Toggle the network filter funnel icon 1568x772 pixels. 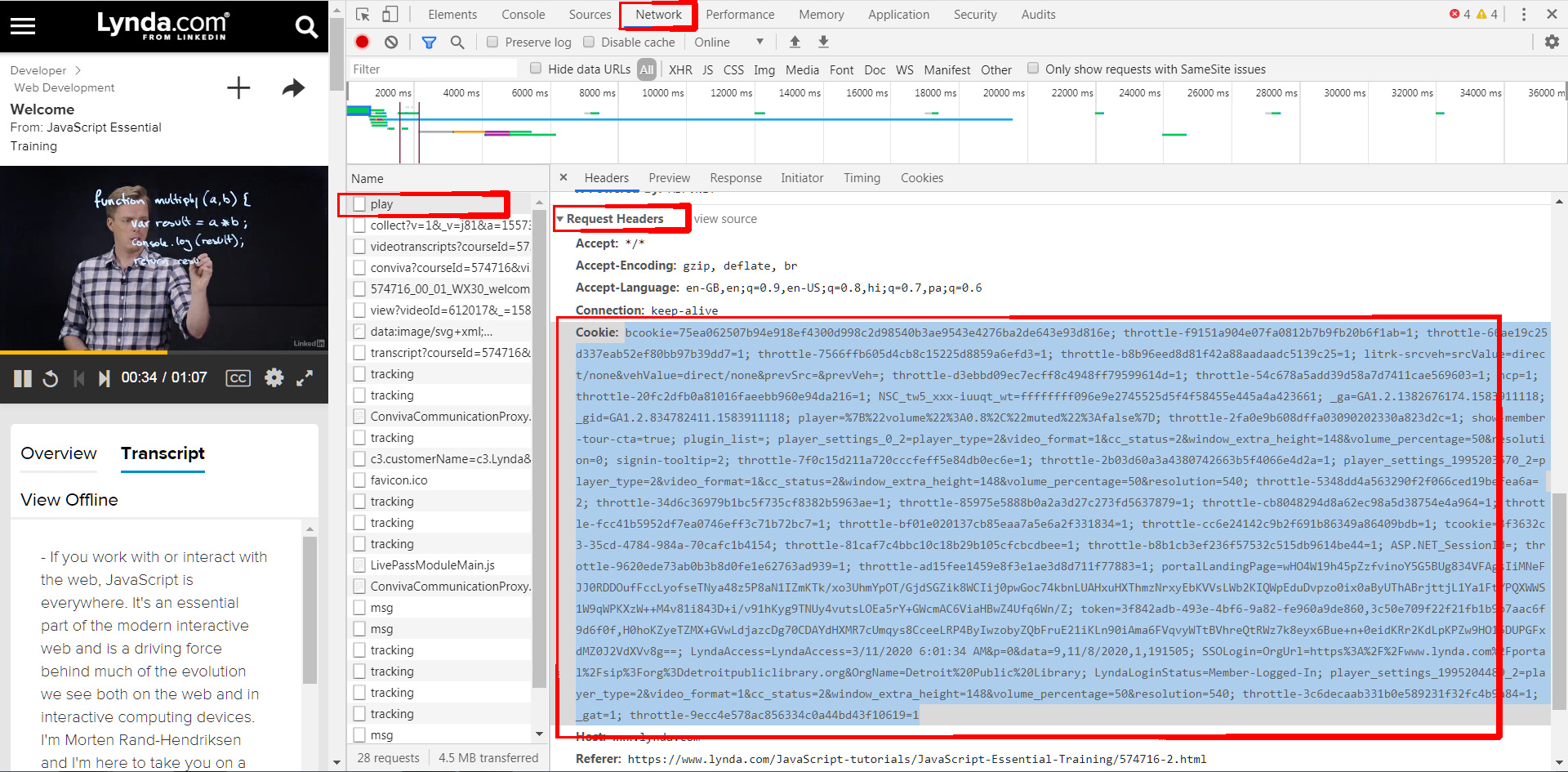(x=429, y=42)
